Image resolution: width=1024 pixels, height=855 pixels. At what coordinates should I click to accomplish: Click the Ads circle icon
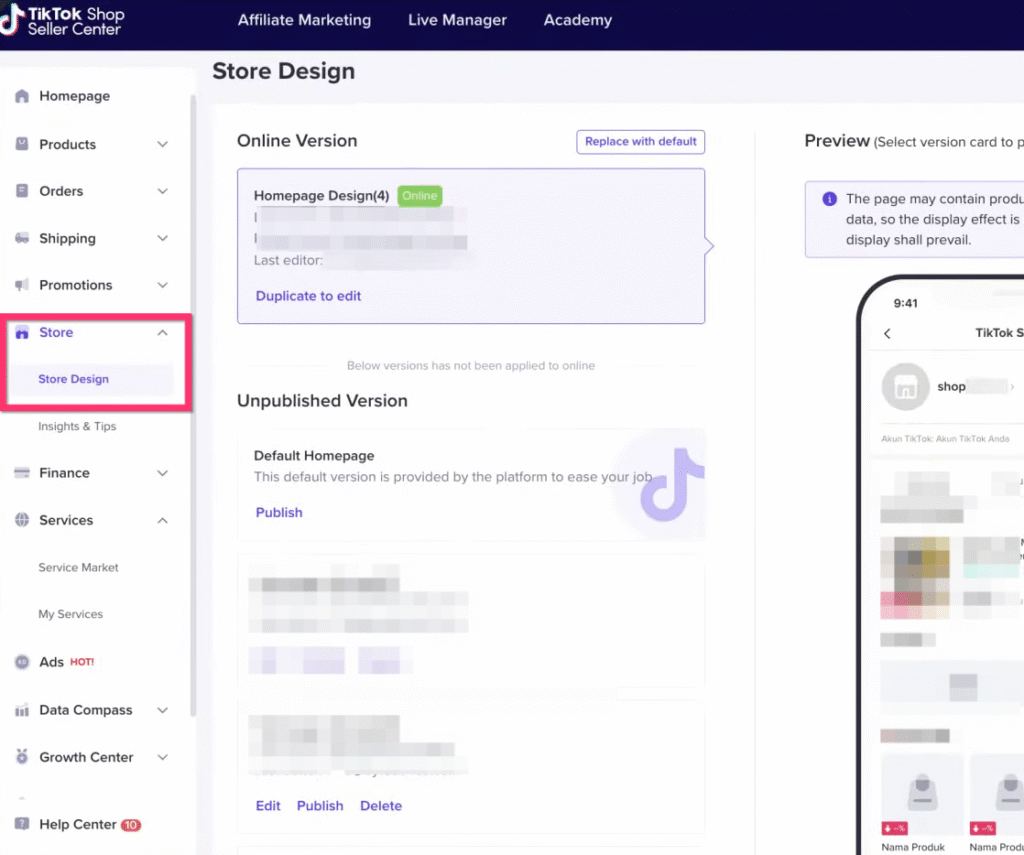click(x=22, y=662)
